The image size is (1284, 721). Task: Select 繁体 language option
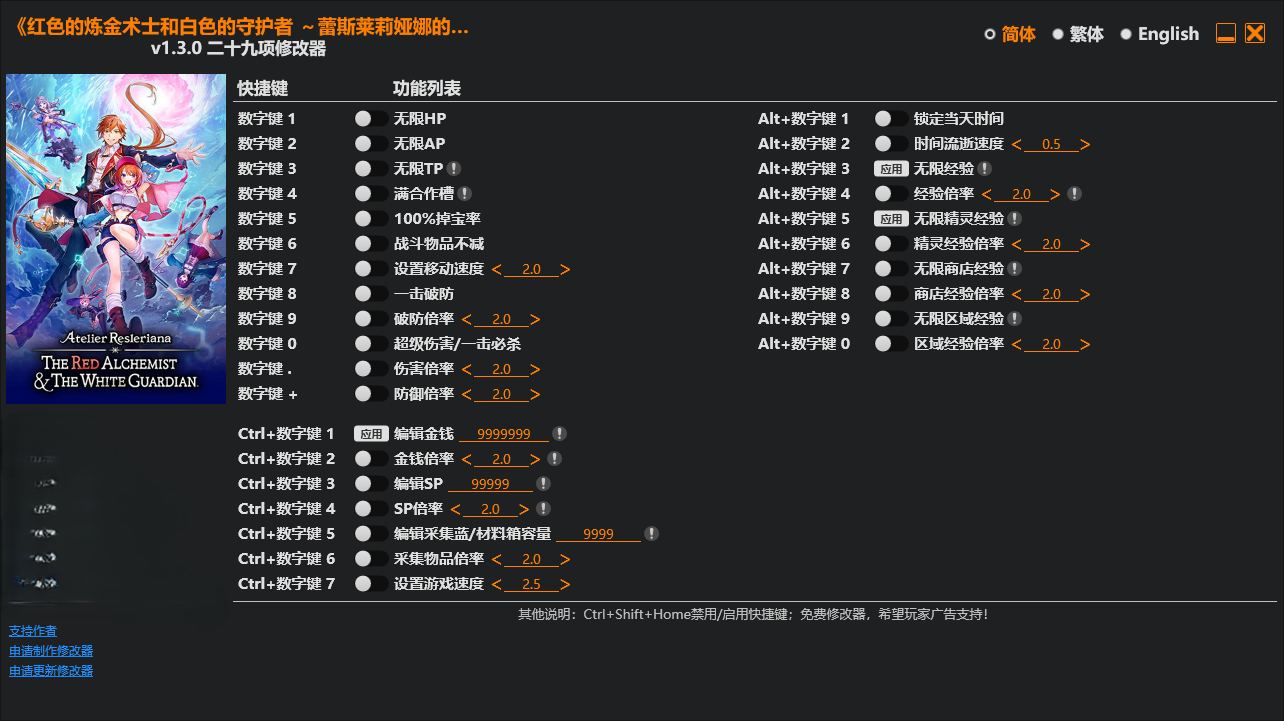click(x=1078, y=34)
